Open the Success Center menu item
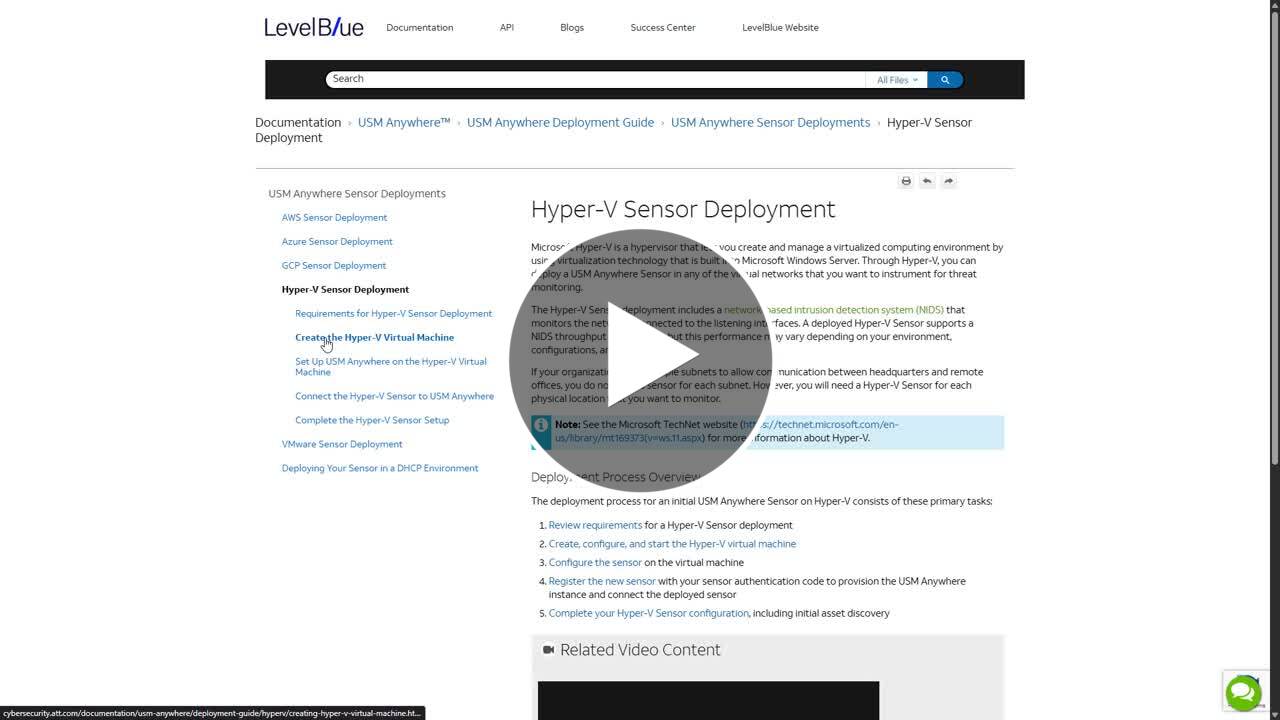The width and height of the screenshot is (1280, 720). pyautogui.click(x=662, y=28)
